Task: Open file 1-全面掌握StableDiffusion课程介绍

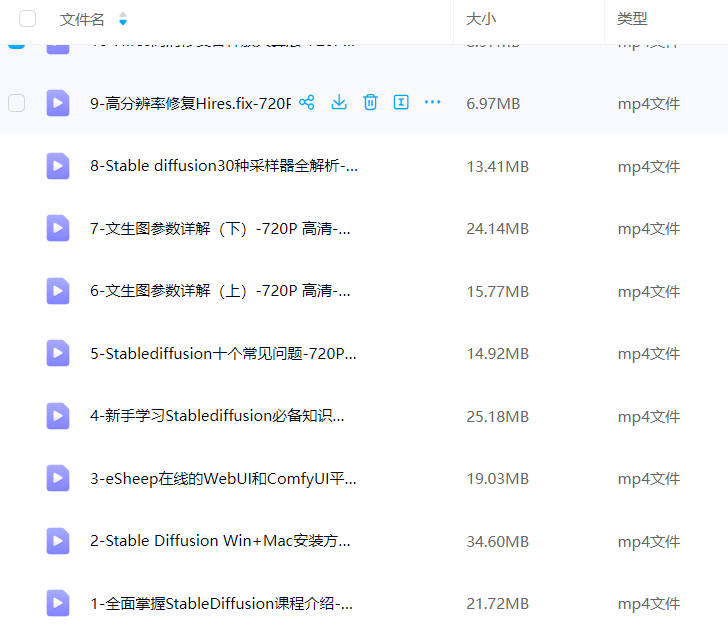Action: pyautogui.click(x=221, y=604)
